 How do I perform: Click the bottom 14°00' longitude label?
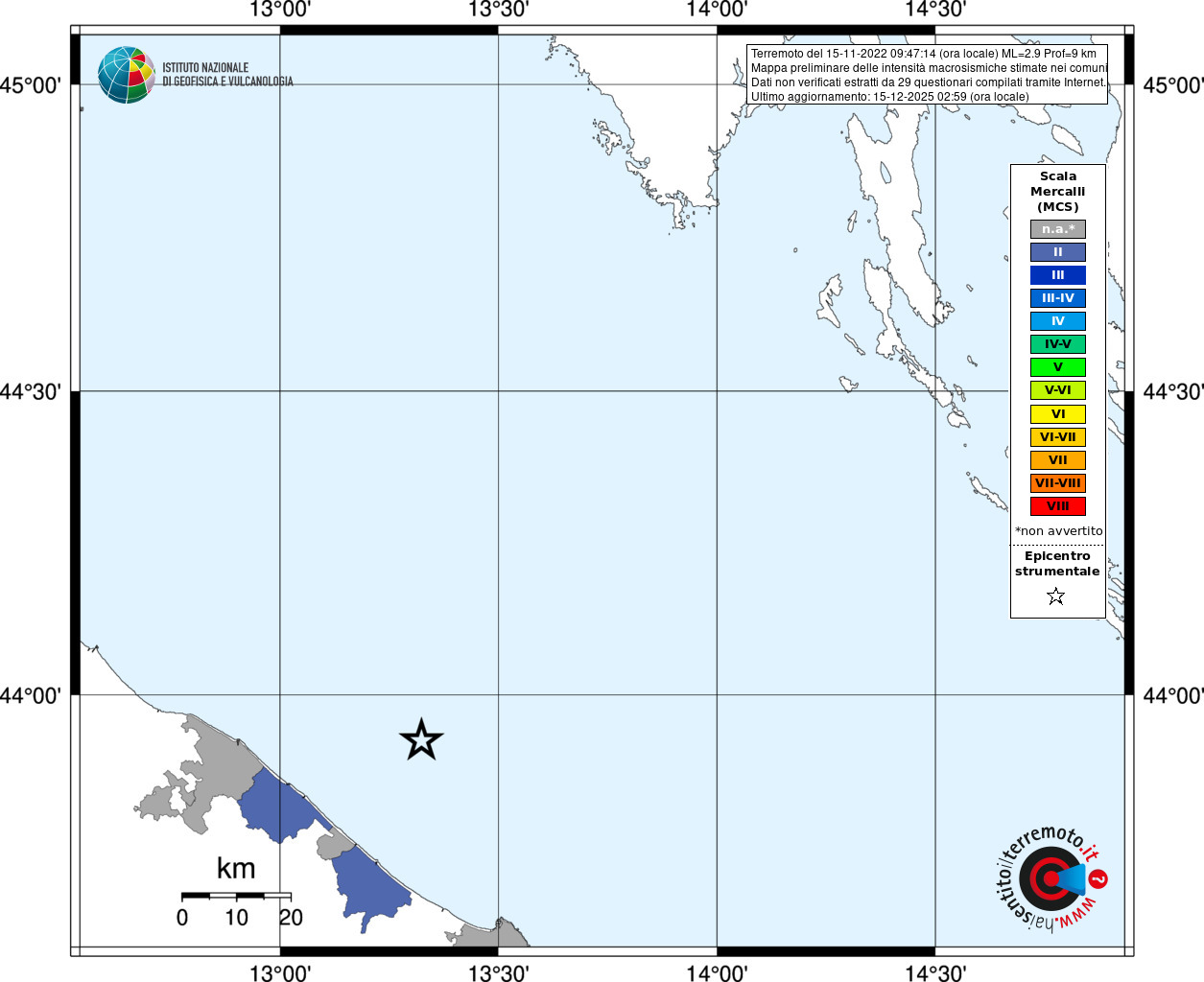click(x=717, y=972)
